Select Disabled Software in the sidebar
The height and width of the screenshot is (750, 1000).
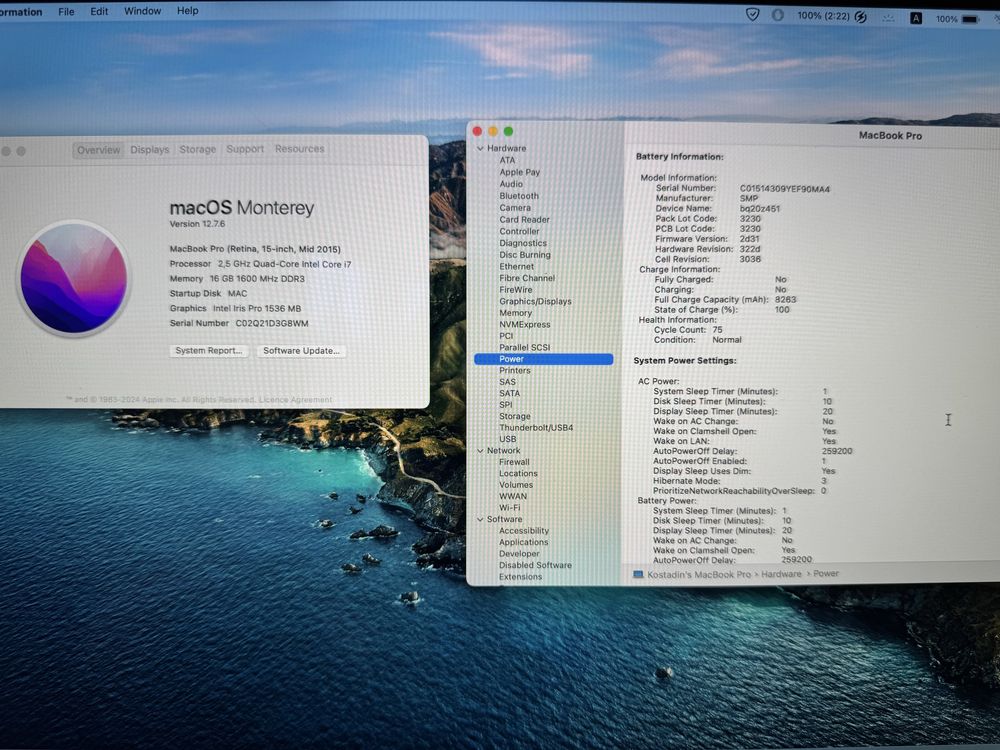(x=535, y=566)
